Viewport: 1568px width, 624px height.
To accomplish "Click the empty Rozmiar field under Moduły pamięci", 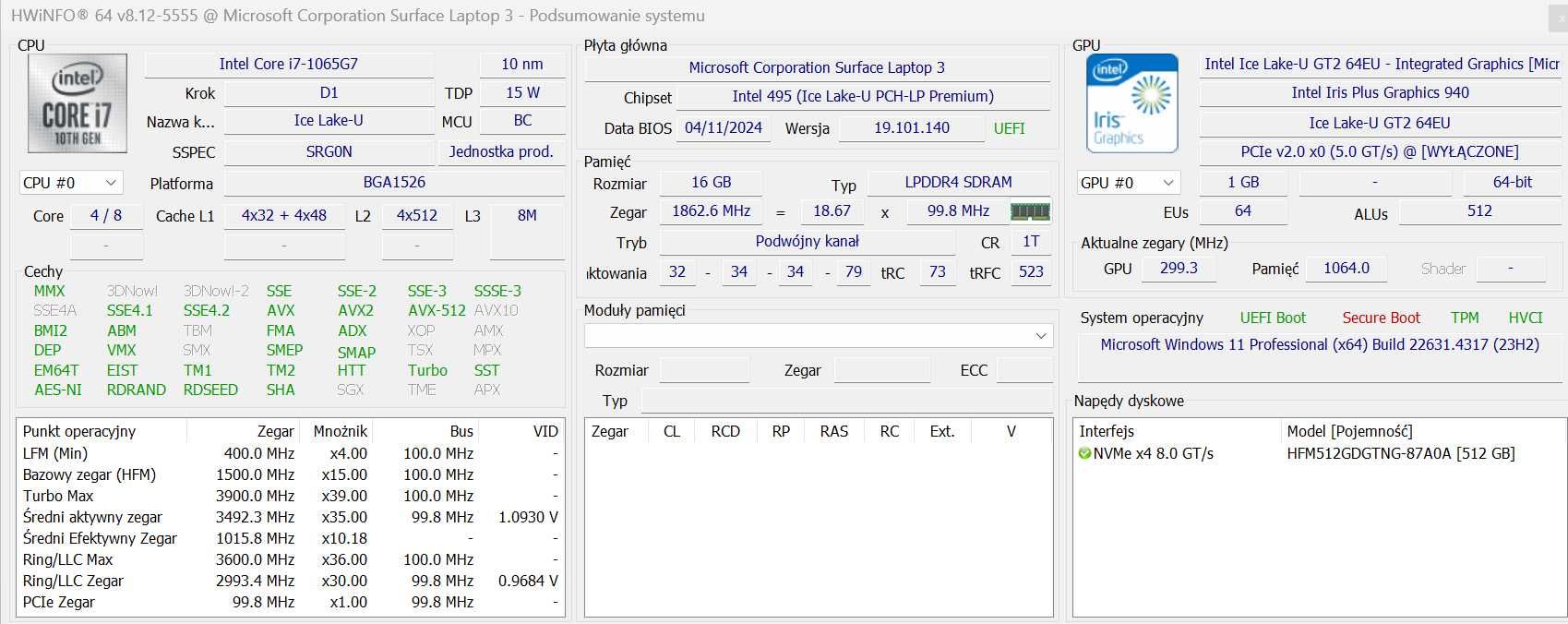I will pos(704,370).
